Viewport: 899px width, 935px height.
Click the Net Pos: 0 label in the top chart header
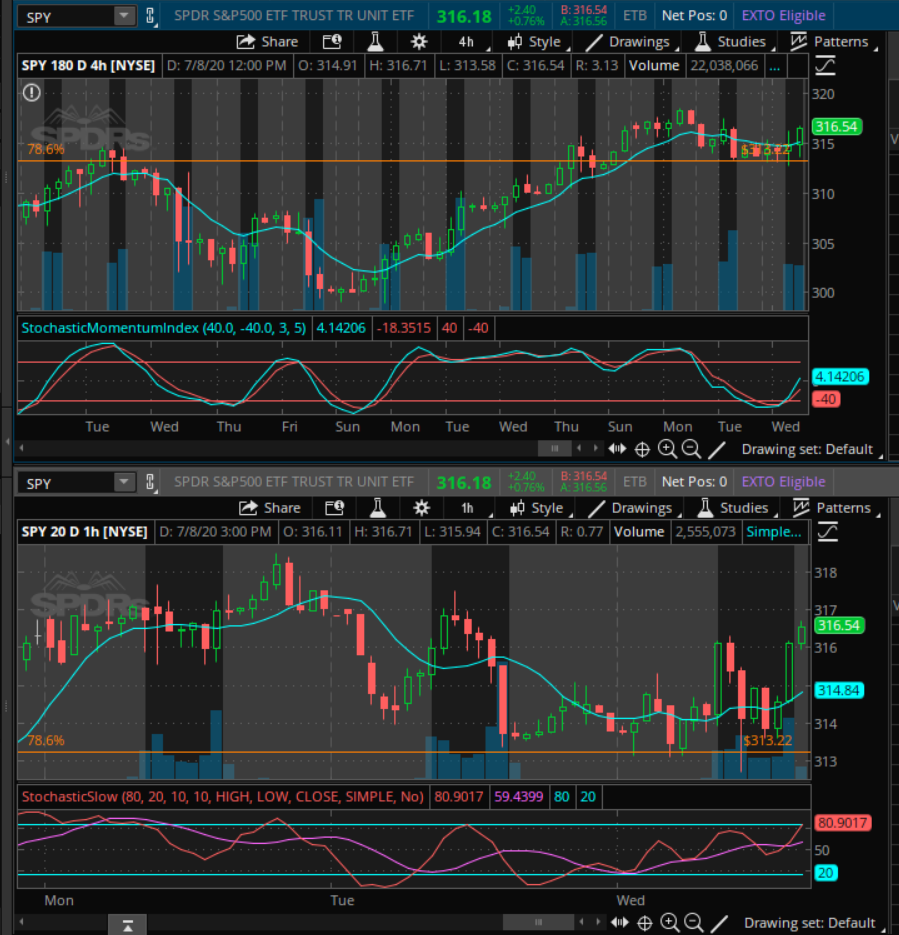click(695, 16)
